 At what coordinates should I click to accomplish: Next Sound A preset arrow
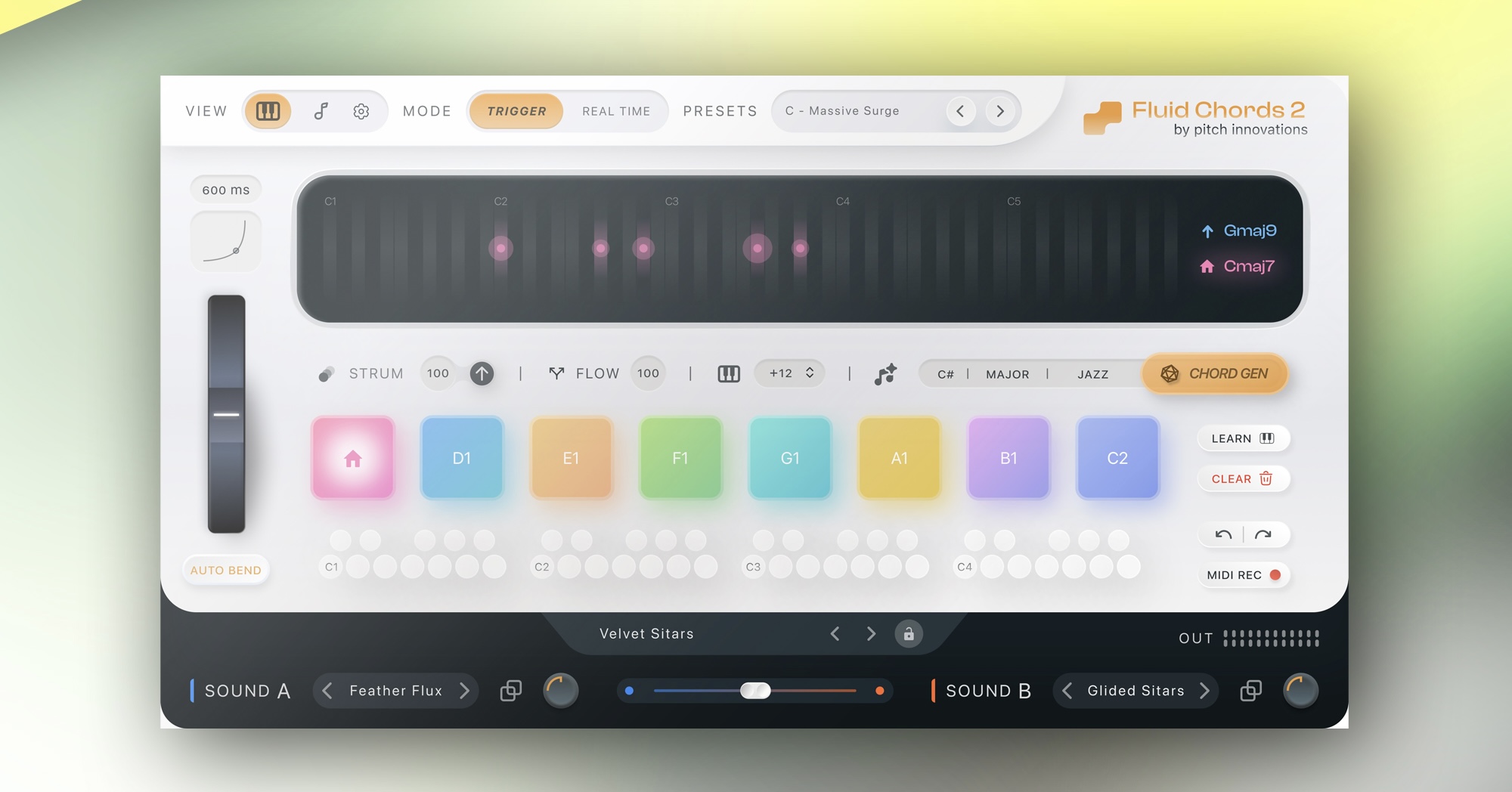(464, 691)
